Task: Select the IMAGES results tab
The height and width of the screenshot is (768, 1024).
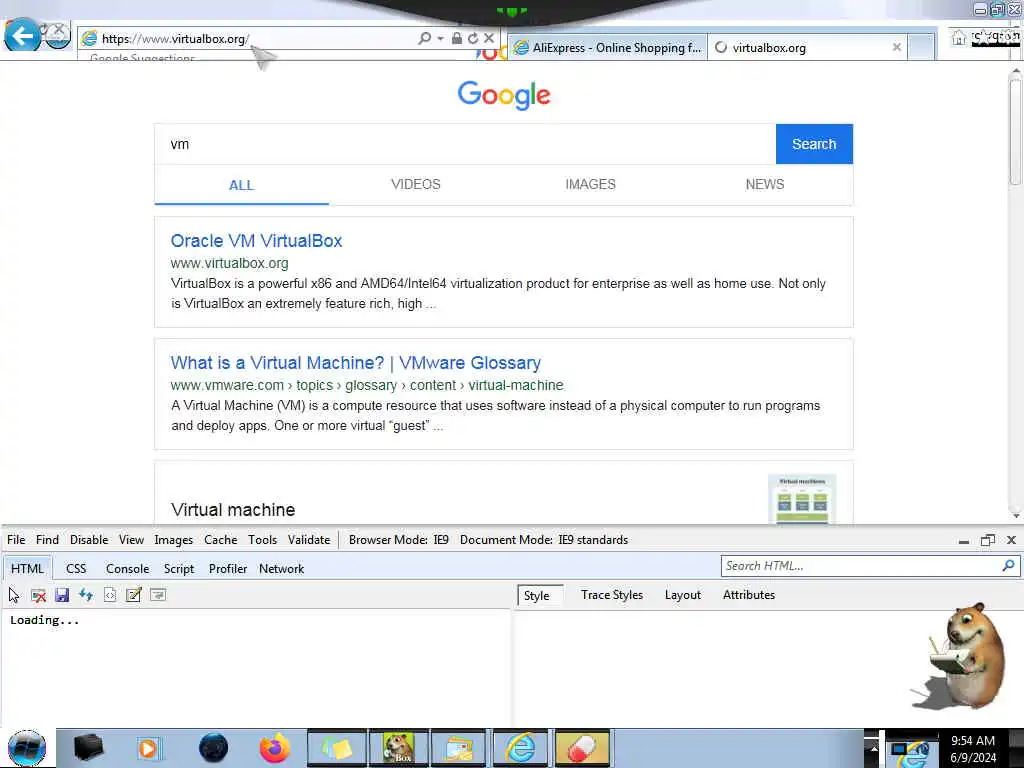Action: (590, 184)
